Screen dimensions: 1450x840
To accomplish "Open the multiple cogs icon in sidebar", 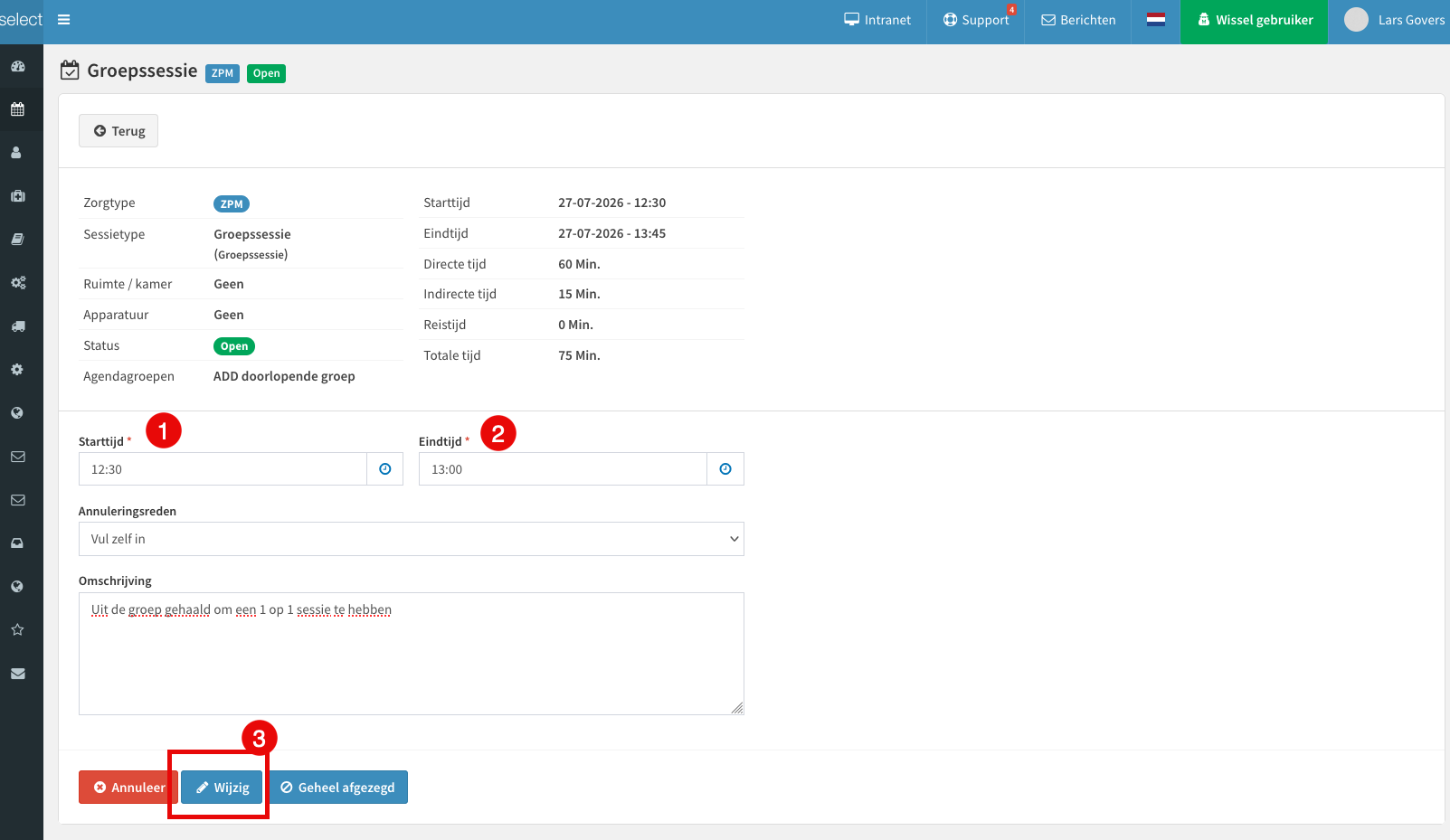I will point(18,283).
